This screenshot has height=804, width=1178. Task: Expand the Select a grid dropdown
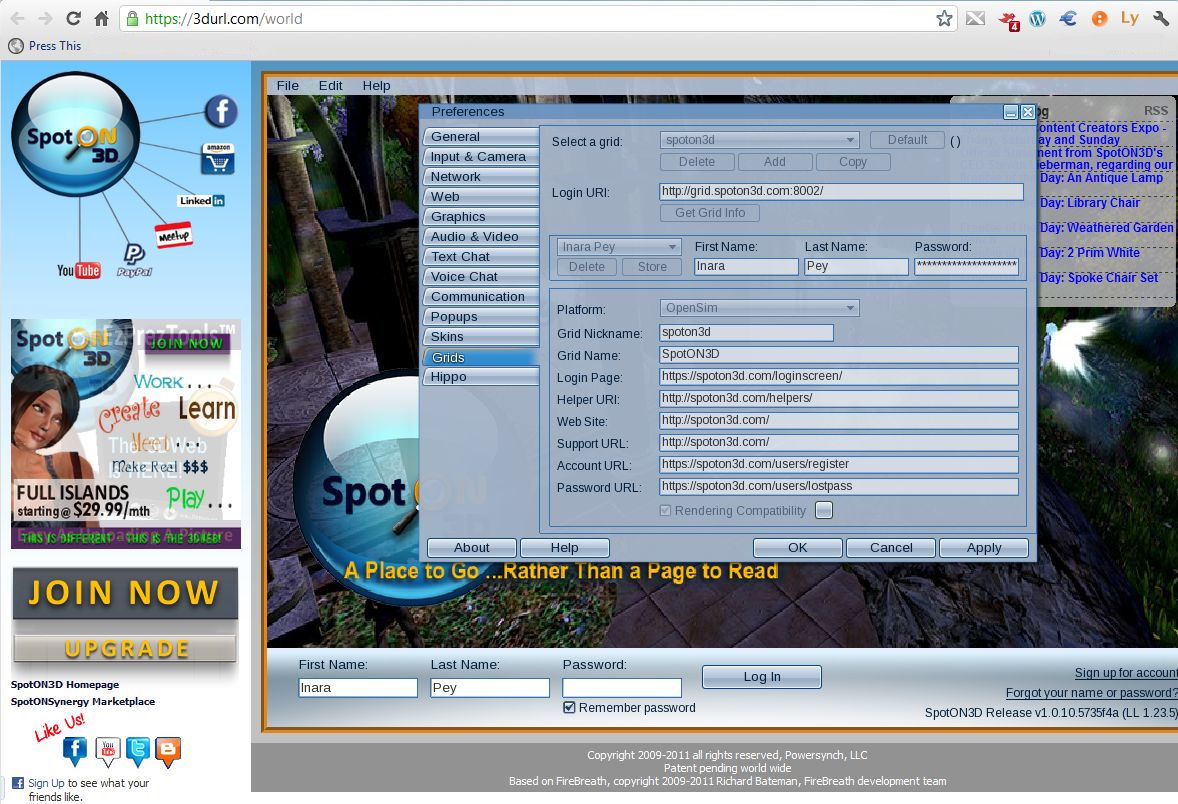click(x=759, y=140)
